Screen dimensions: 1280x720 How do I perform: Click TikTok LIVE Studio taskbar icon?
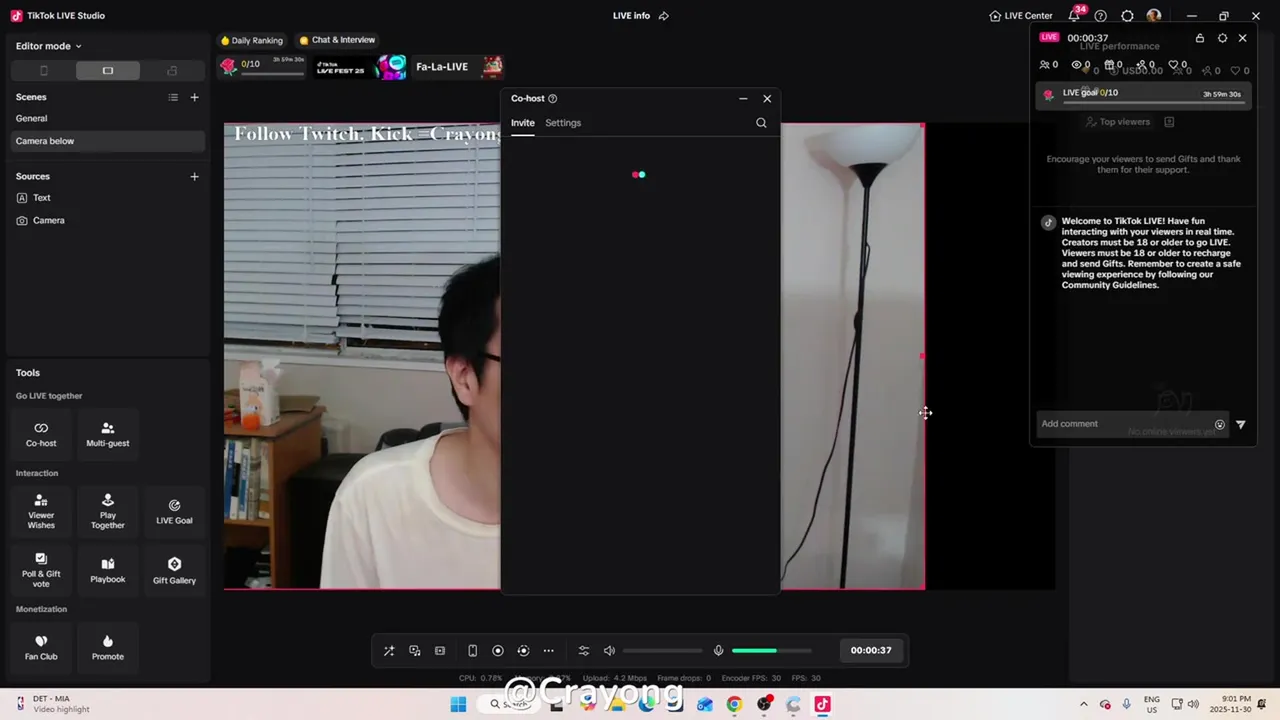pos(822,705)
